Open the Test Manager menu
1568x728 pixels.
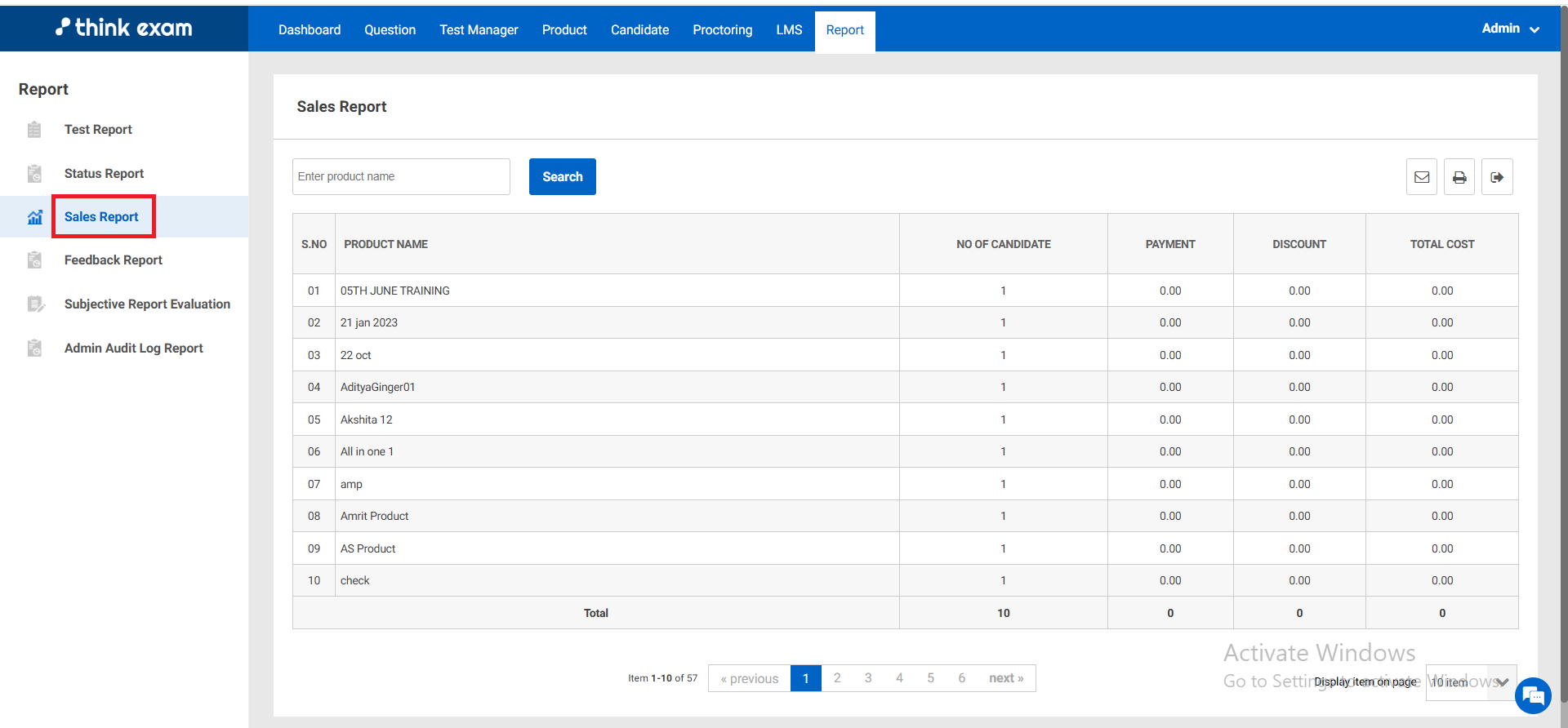click(x=479, y=30)
